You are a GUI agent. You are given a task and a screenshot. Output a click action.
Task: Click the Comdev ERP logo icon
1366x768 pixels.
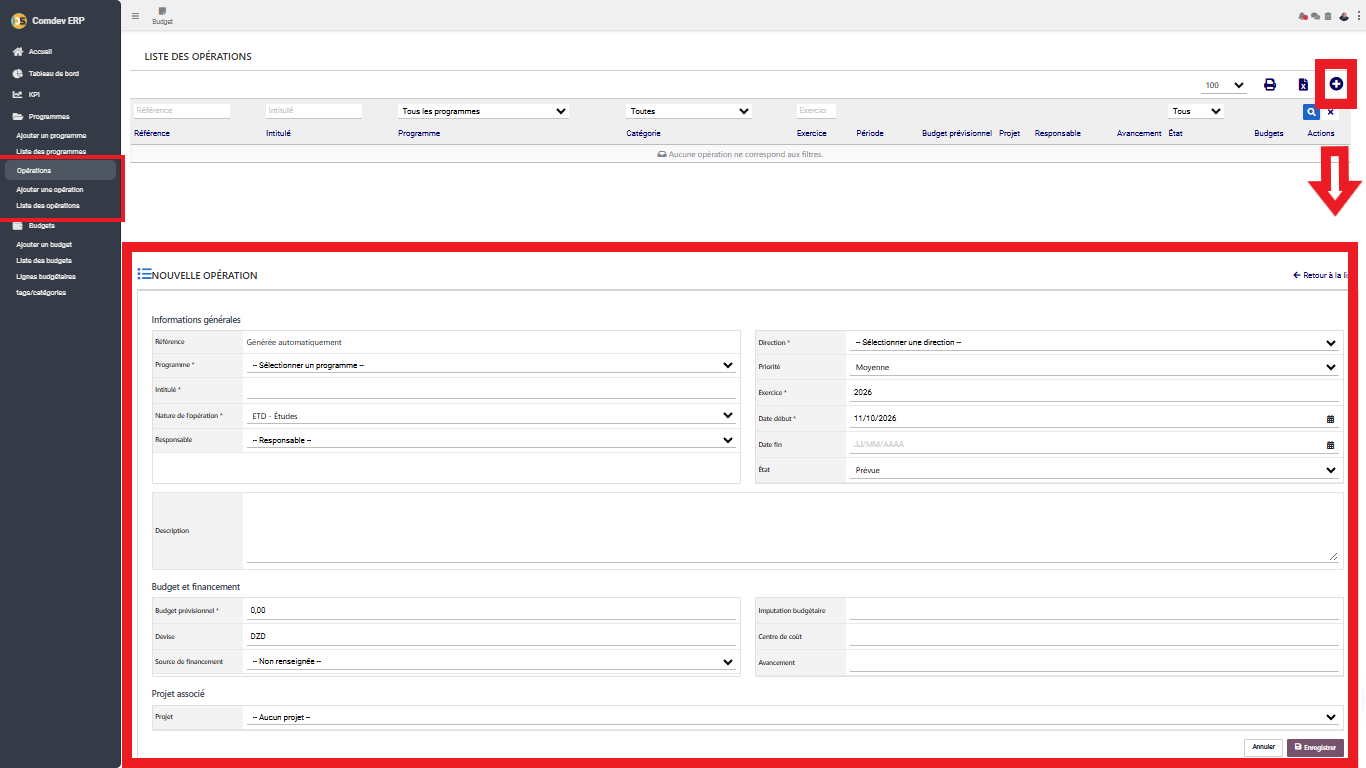19,20
